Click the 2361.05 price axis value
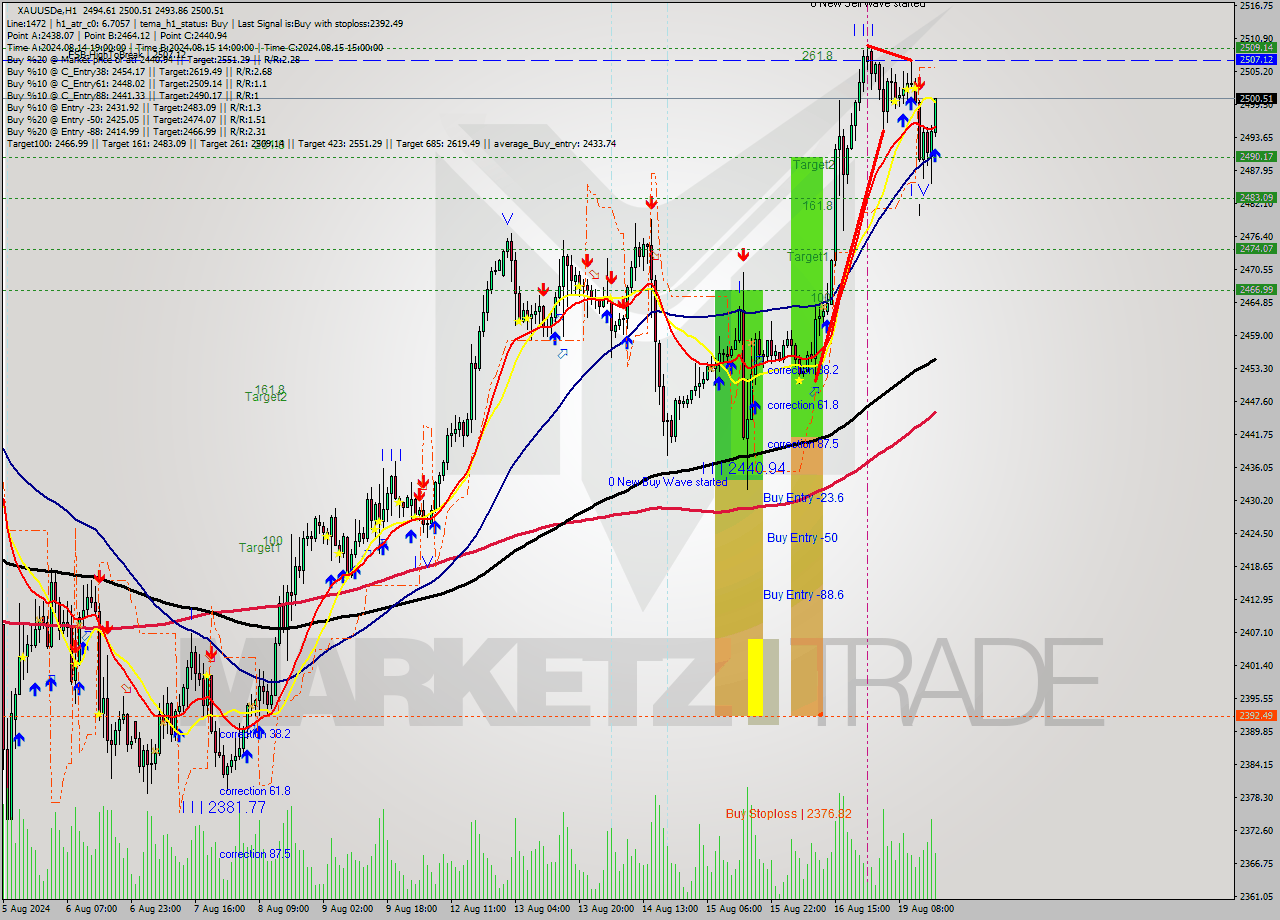This screenshot has height=920, width=1280. [x=1255, y=896]
